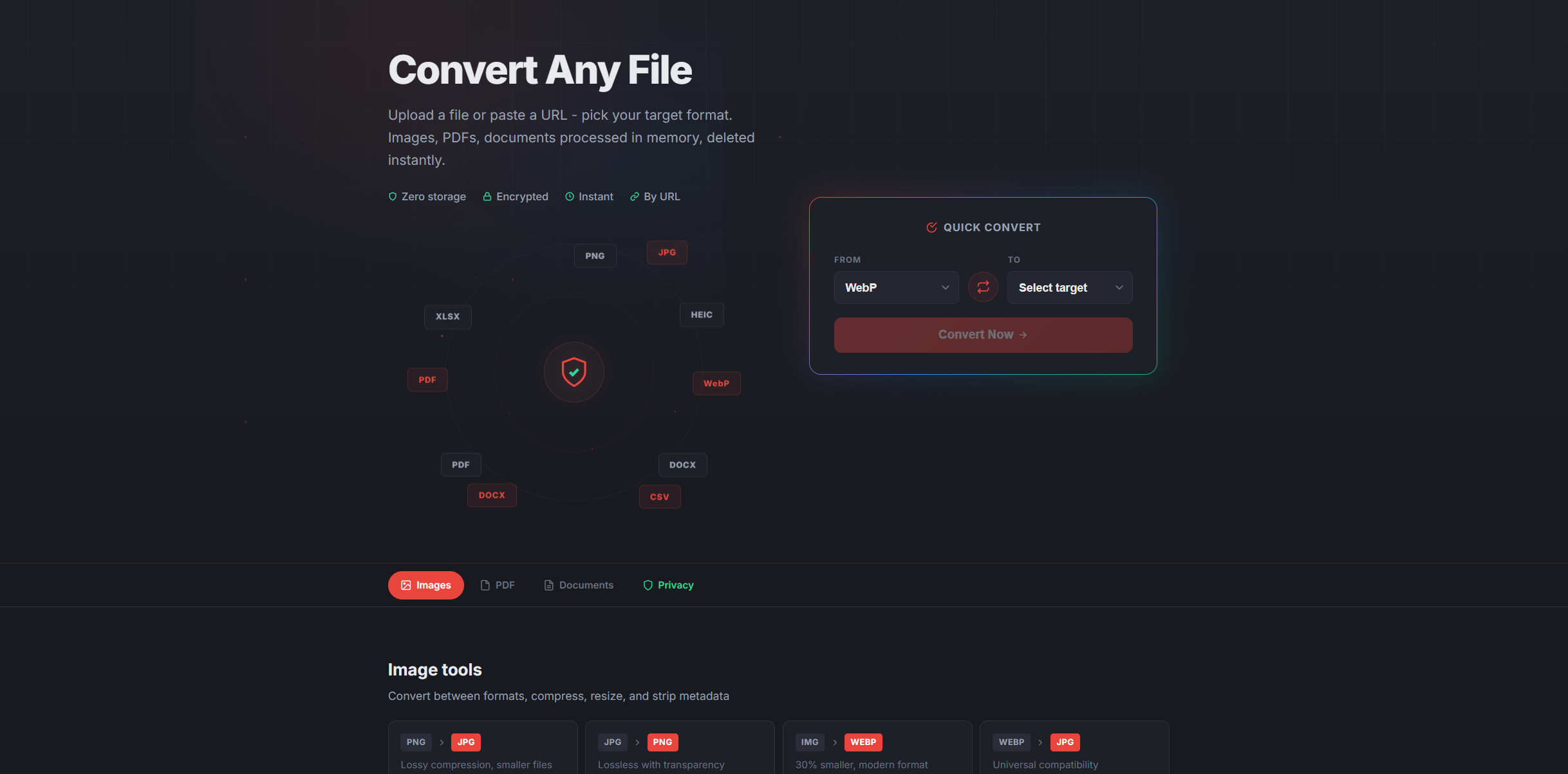The height and width of the screenshot is (774, 1568).
Task: Click the gray DOCX orbit badge
Action: (x=682, y=465)
